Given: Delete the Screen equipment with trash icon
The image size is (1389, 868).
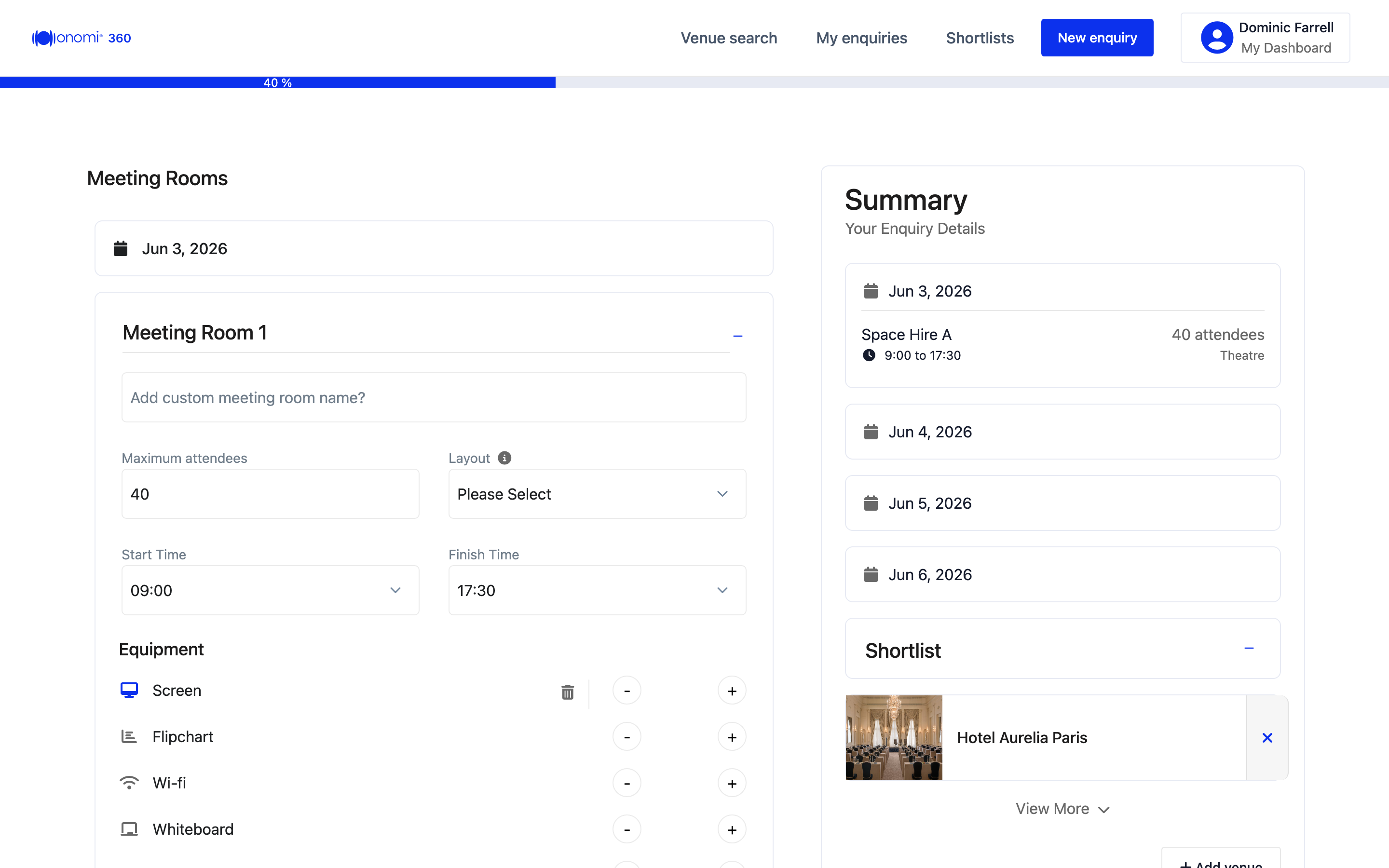Looking at the screenshot, I should point(568,692).
